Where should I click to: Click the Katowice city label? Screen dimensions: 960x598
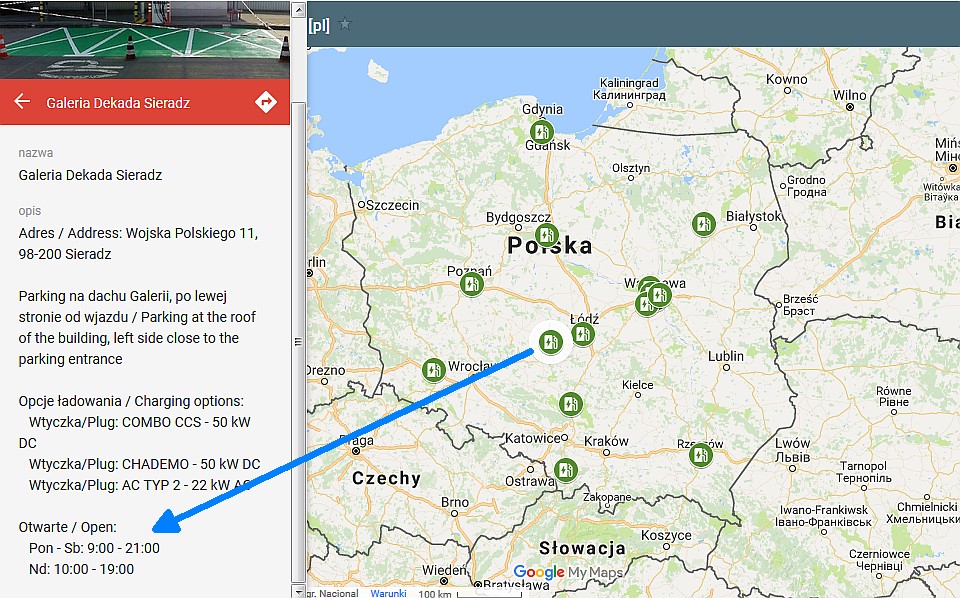click(x=532, y=438)
